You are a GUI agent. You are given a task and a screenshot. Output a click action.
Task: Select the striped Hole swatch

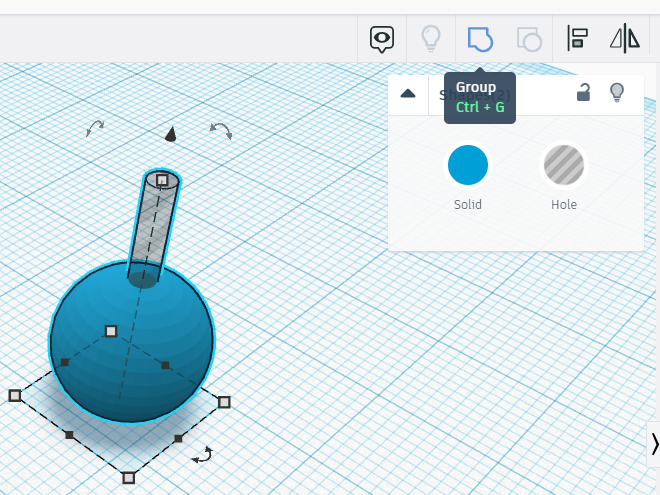click(x=564, y=165)
